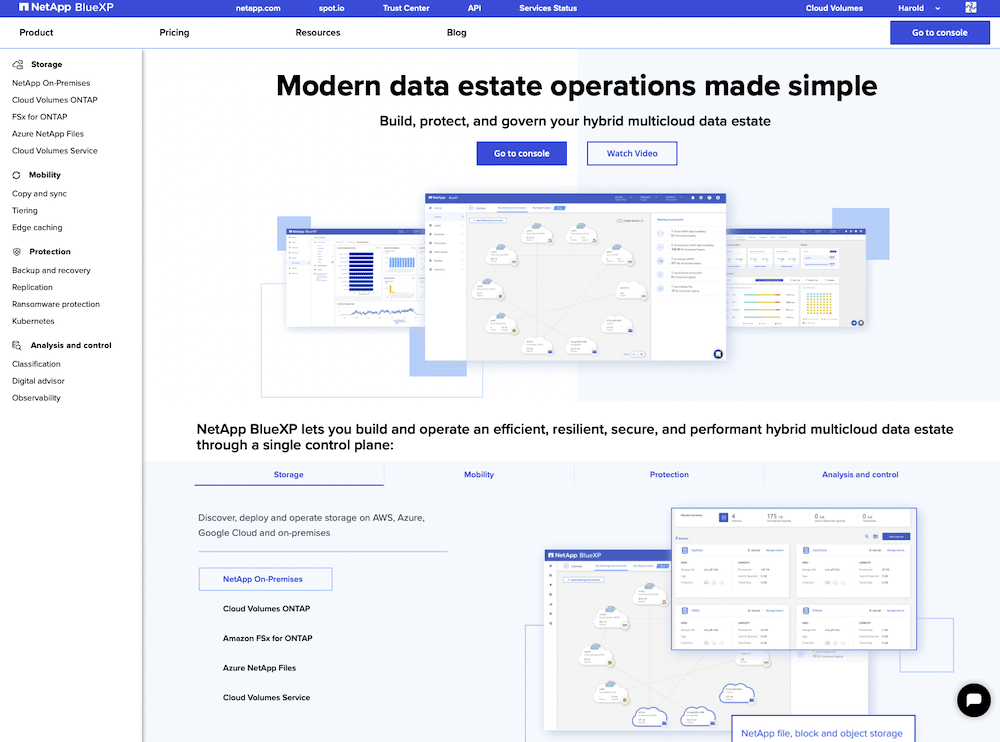Open the netapp.com link

(258, 8)
